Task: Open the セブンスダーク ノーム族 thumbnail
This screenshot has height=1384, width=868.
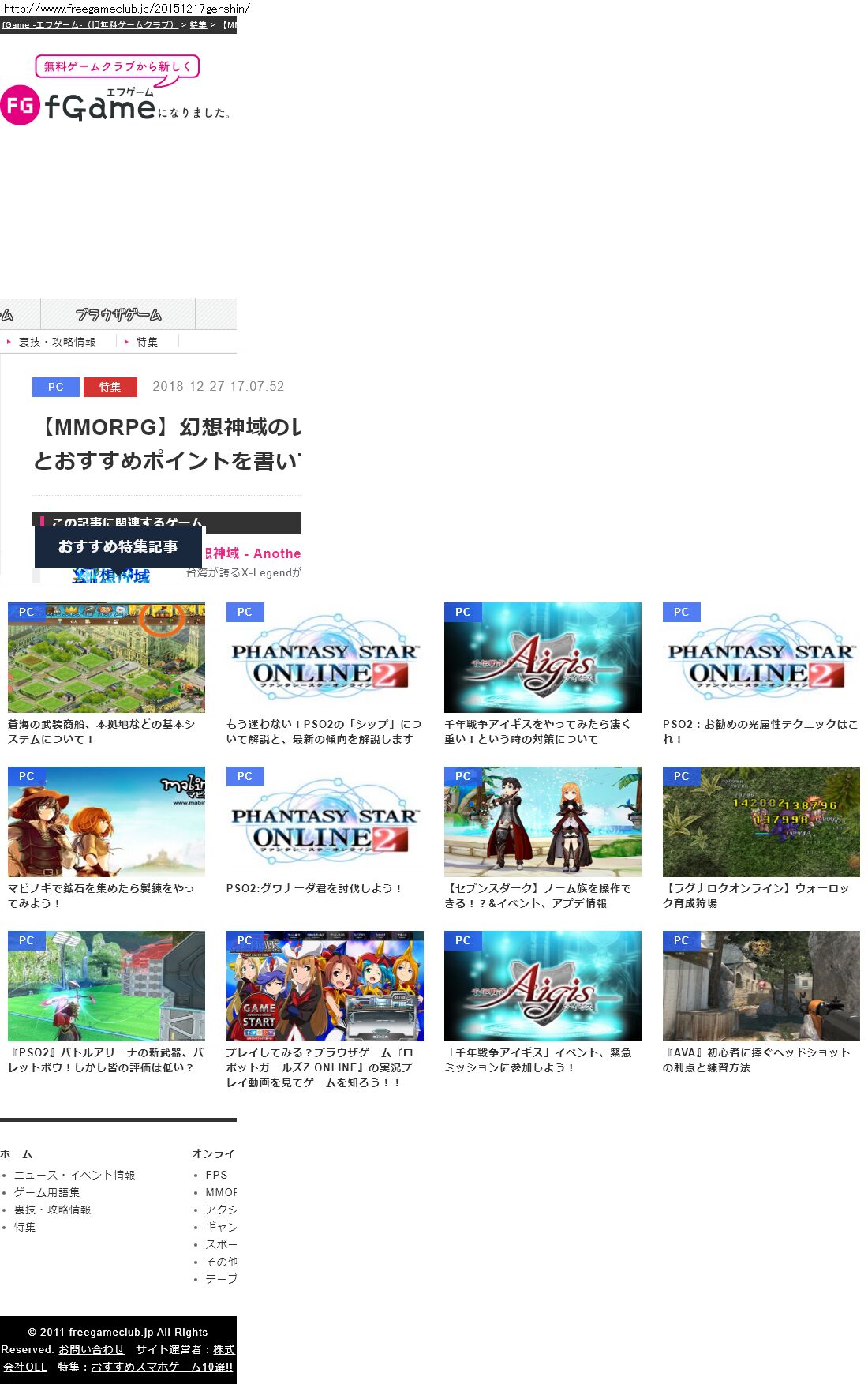Action: point(543,822)
